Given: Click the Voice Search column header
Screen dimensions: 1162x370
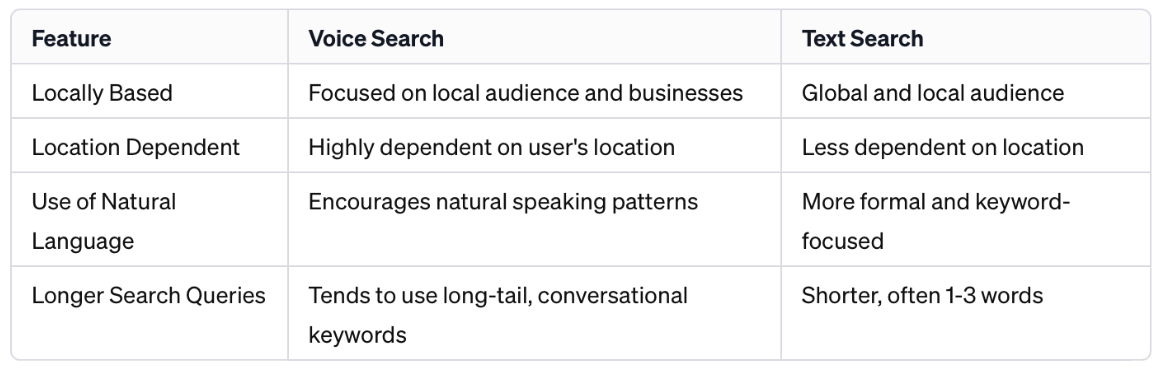Looking at the screenshot, I should 376,39.
